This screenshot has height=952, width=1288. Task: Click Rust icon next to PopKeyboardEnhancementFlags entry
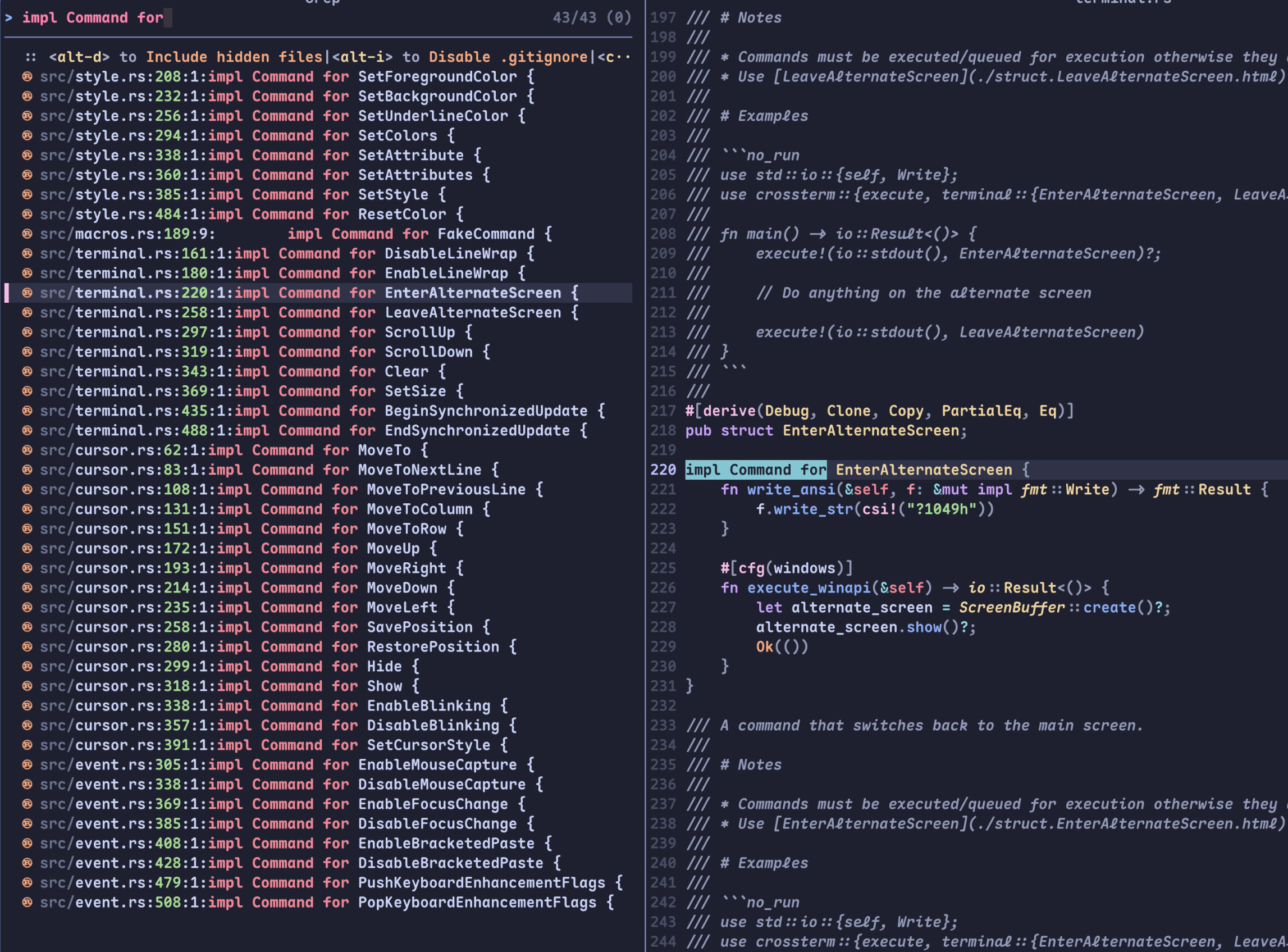[x=27, y=902]
